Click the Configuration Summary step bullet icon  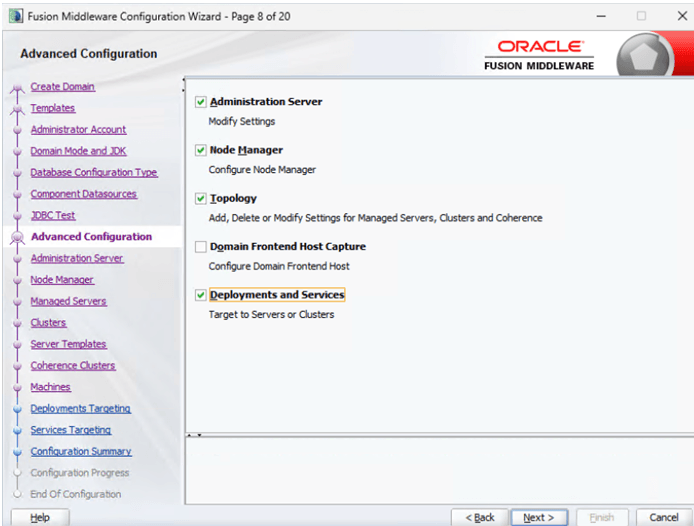coord(17,452)
